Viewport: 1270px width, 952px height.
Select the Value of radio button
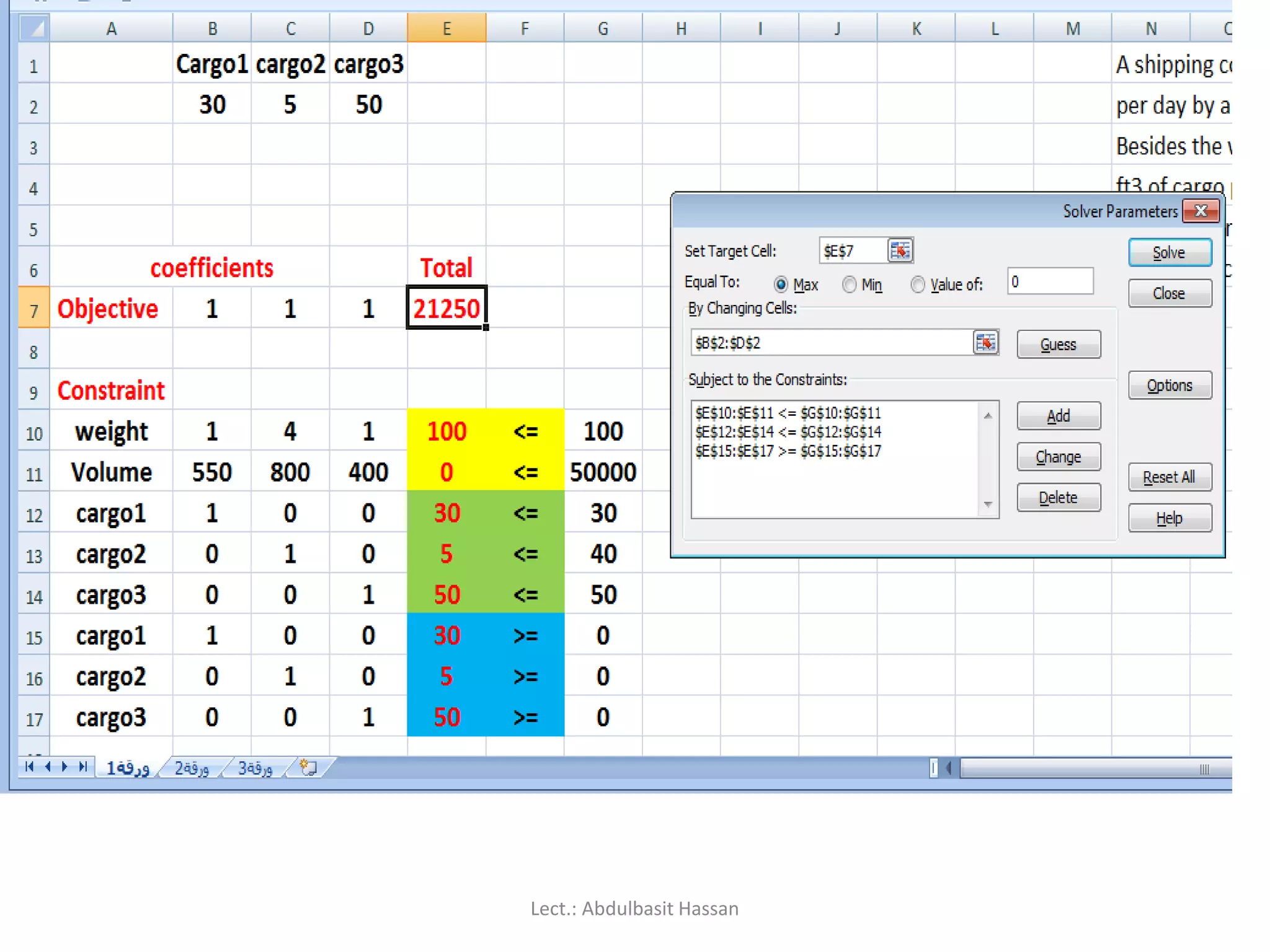pyautogui.click(x=917, y=284)
